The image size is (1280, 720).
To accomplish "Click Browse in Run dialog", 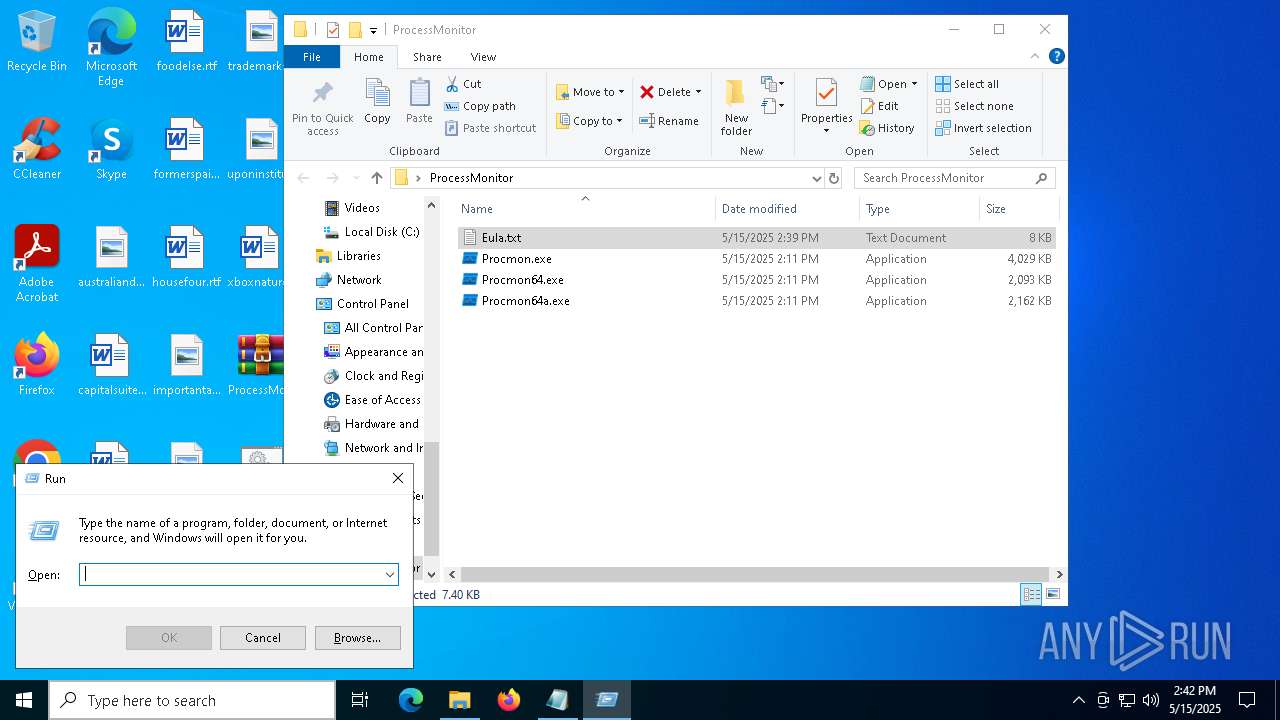I will (357, 638).
